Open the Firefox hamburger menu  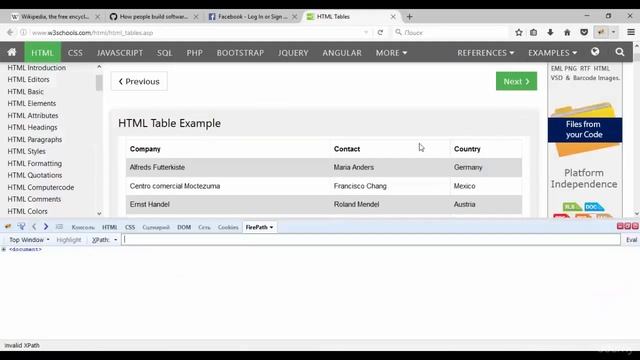click(x=631, y=32)
